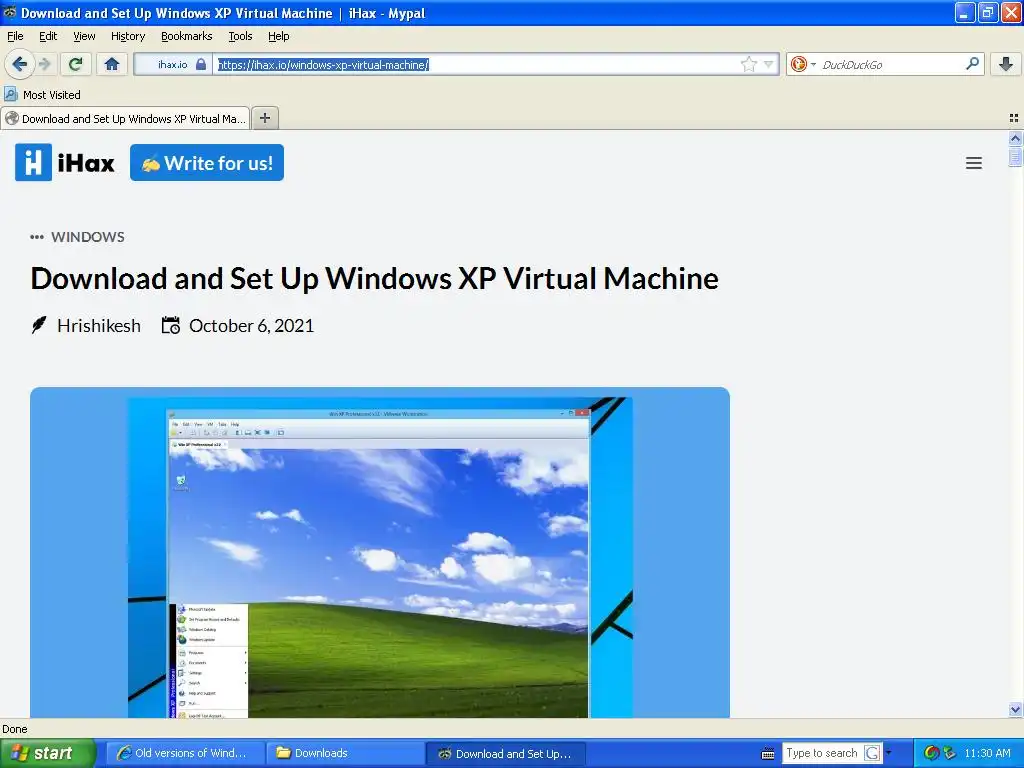The width and height of the screenshot is (1024, 768).
Task: Click the iHax logo
Action: point(65,163)
